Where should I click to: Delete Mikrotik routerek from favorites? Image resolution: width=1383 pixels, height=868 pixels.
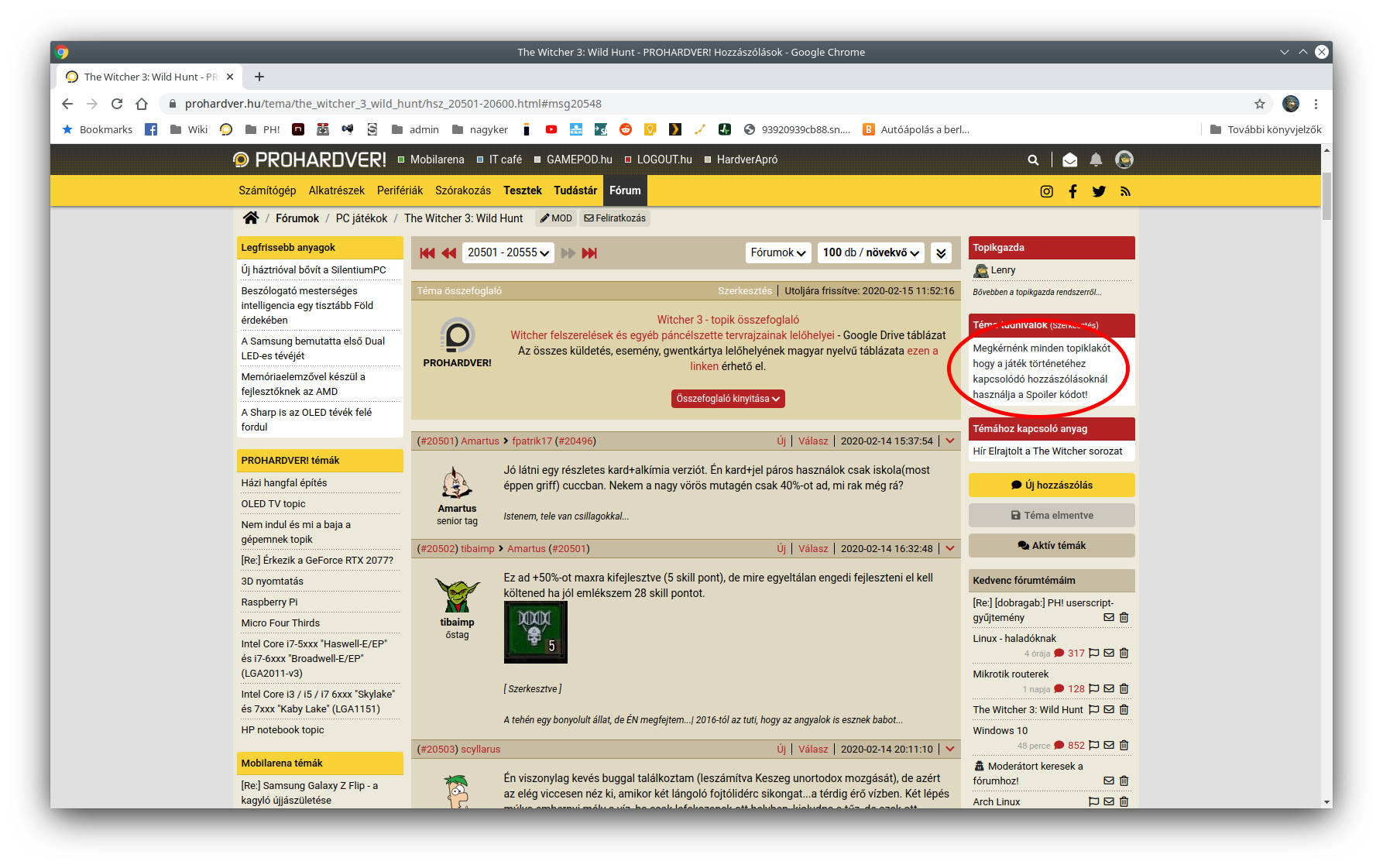(x=1124, y=689)
